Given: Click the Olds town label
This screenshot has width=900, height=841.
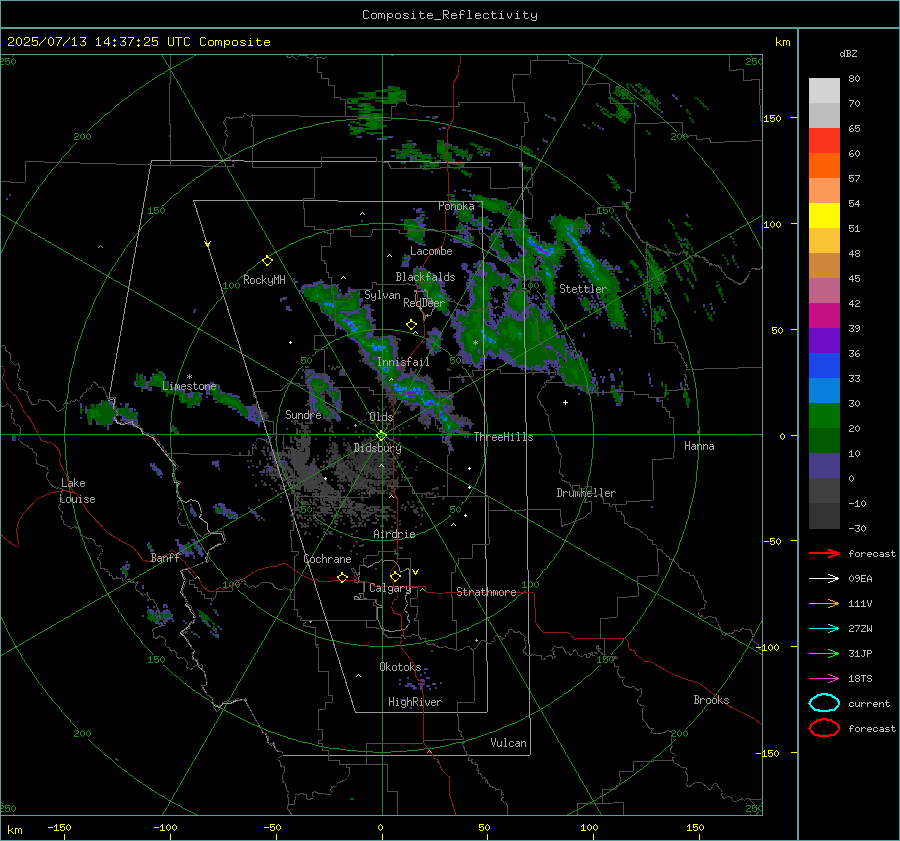Looking at the screenshot, I should pos(381,417).
